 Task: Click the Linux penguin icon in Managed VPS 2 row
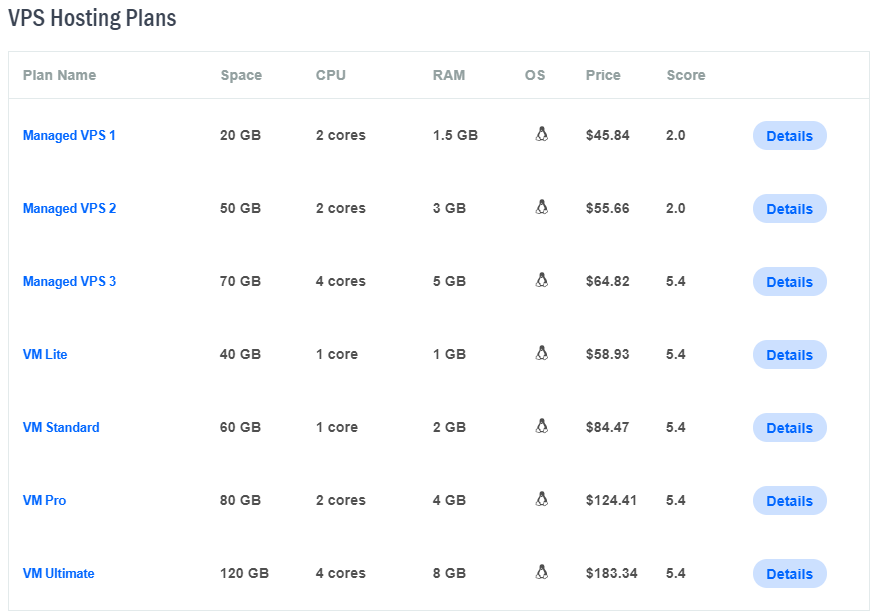[541, 207]
